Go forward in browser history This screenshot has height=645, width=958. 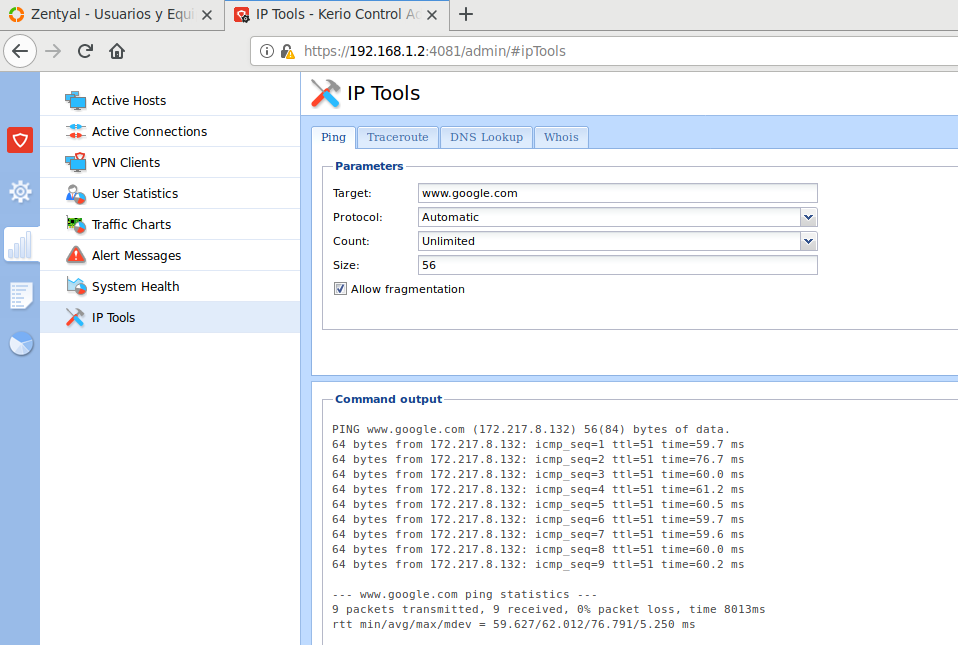pyautogui.click(x=53, y=51)
